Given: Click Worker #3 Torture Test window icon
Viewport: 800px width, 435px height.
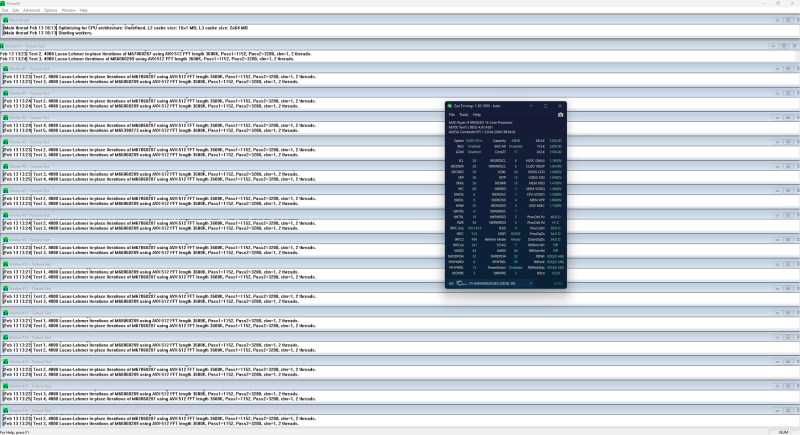Looking at the screenshot, I should click(x=6, y=93).
